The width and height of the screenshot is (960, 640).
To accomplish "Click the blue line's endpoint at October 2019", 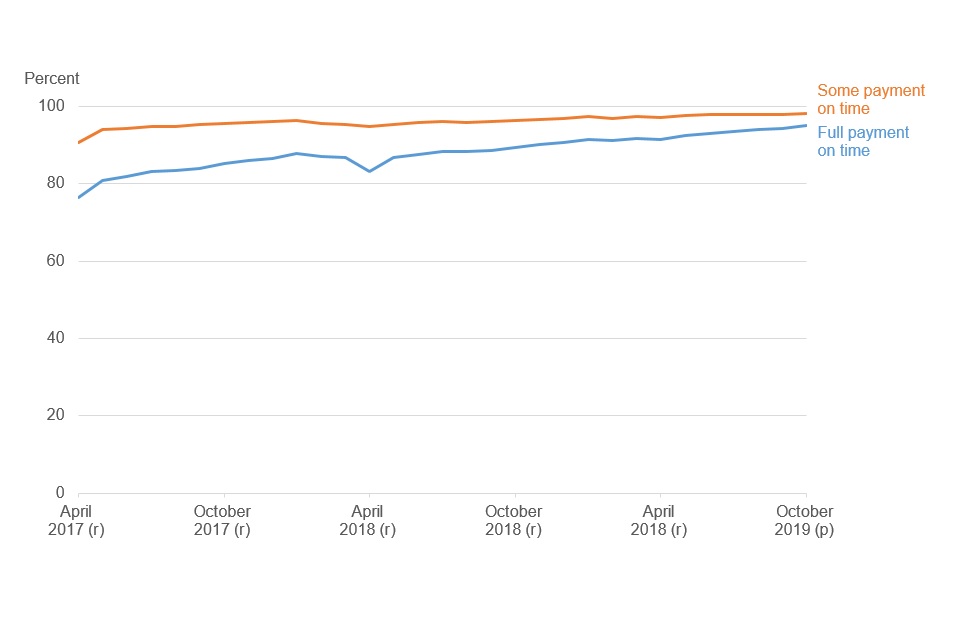I will coord(806,126).
